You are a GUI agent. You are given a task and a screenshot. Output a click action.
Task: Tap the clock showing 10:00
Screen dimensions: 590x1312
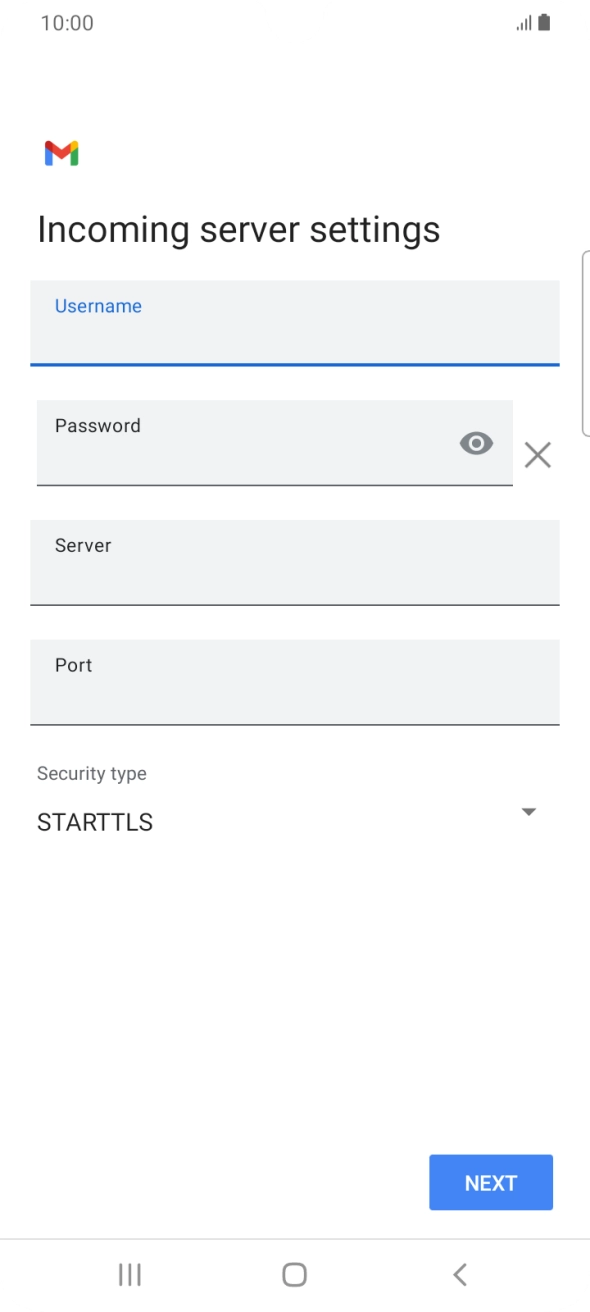65,22
